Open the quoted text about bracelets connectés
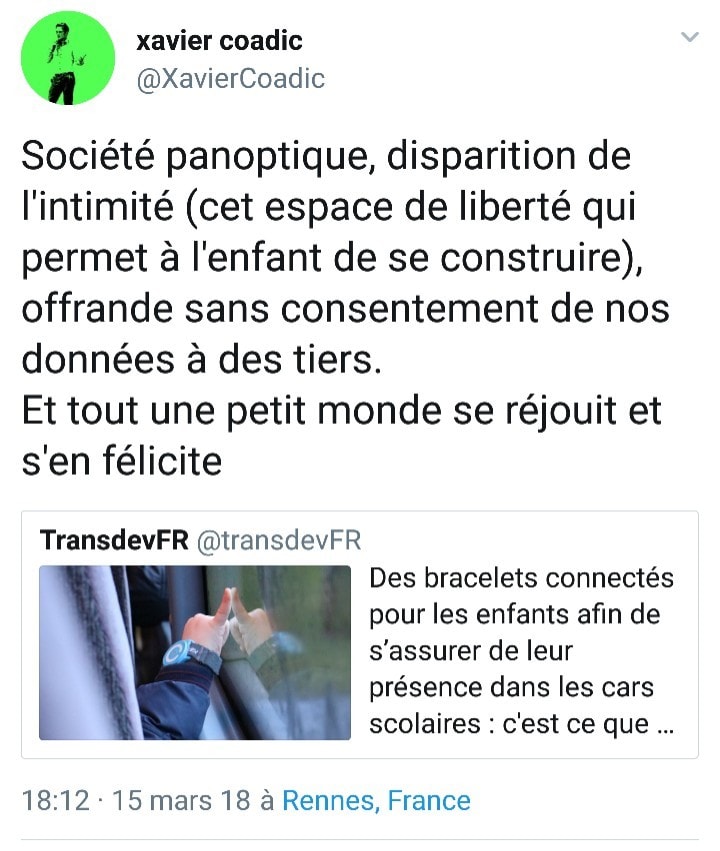This screenshot has height=851, width=720. [x=521, y=651]
